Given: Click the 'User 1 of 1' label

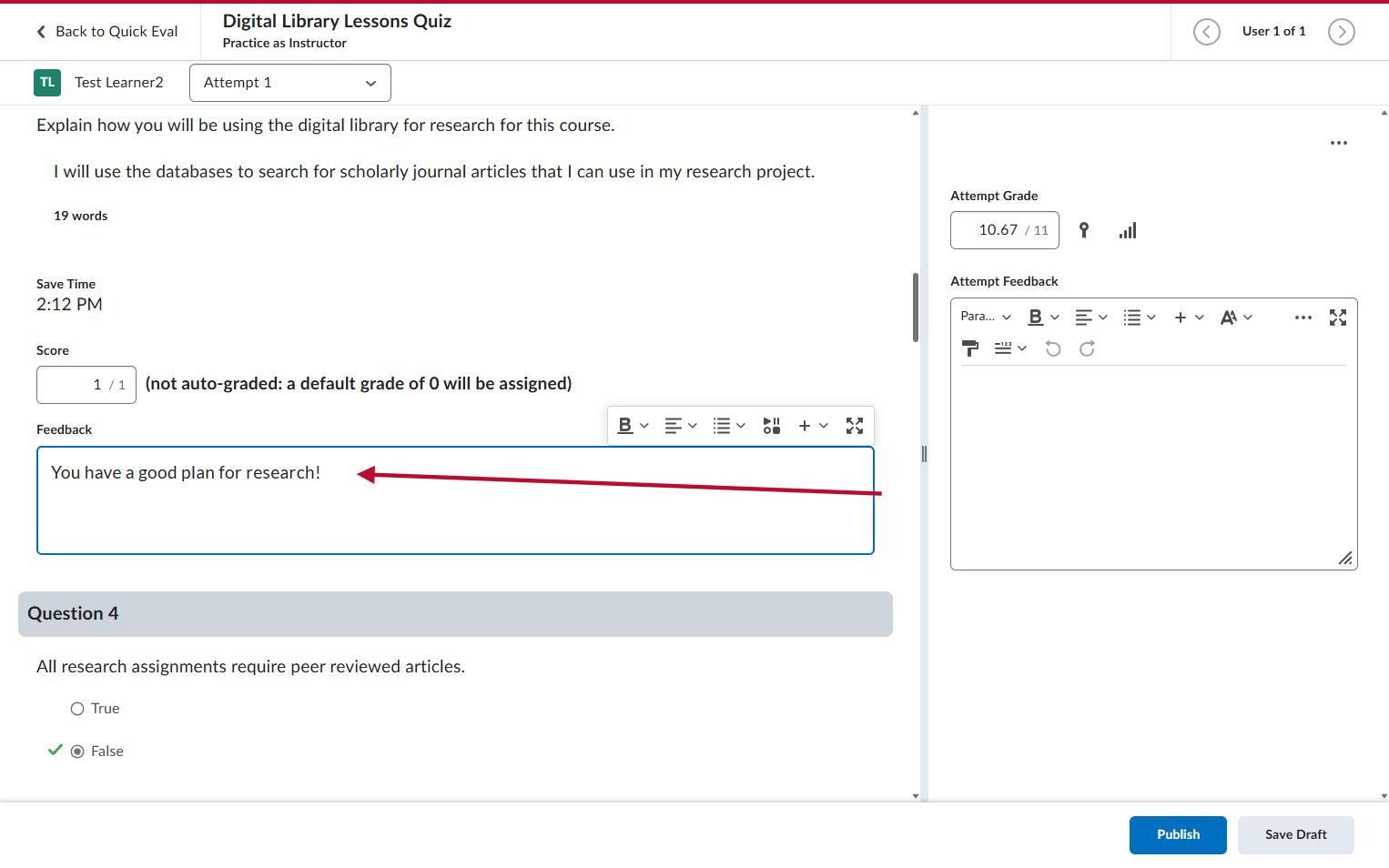Looking at the screenshot, I should [1274, 32].
